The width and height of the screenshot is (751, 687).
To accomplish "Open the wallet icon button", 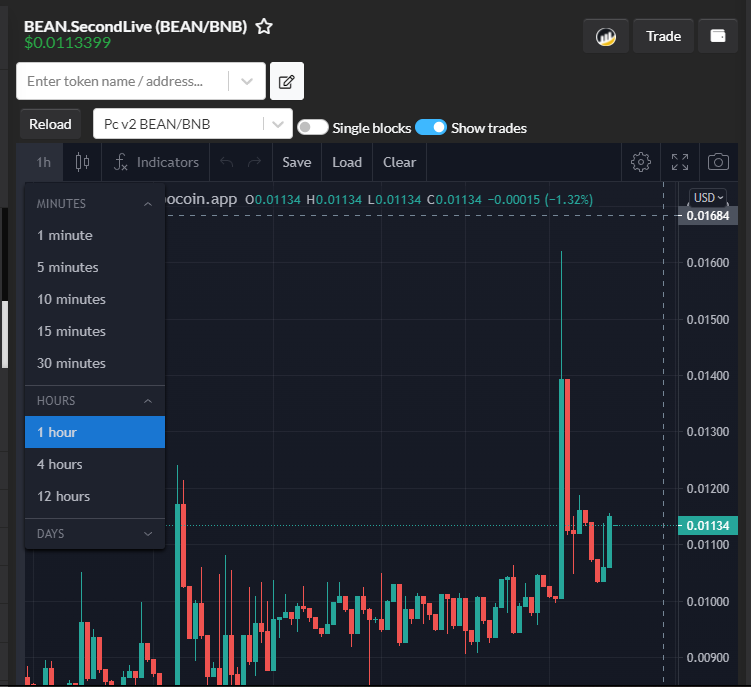I will [x=717, y=36].
